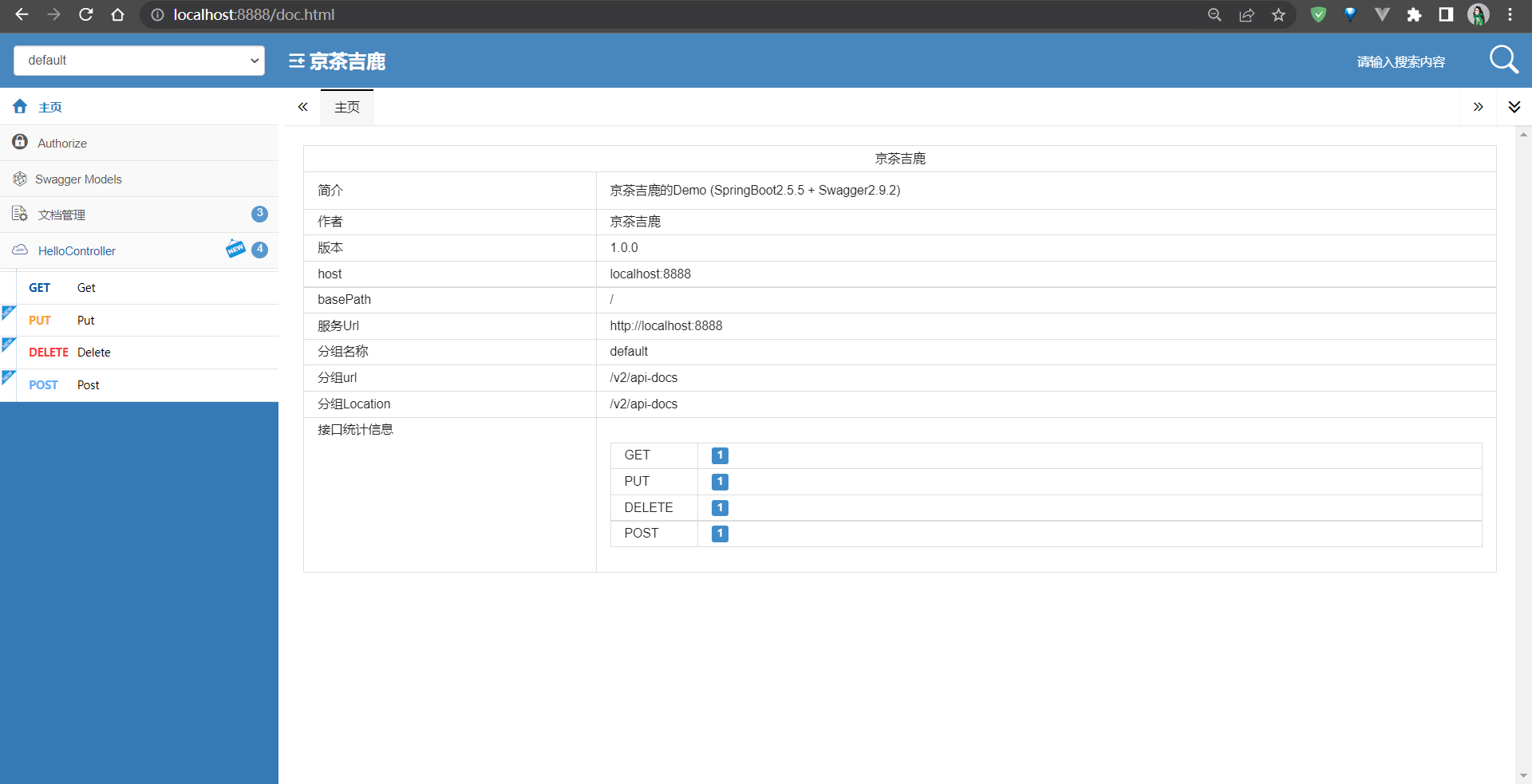The height and width of the screenshot is (784, 1532).
Task: Open the blue gem extension icon
Action: coord(1350,14)
